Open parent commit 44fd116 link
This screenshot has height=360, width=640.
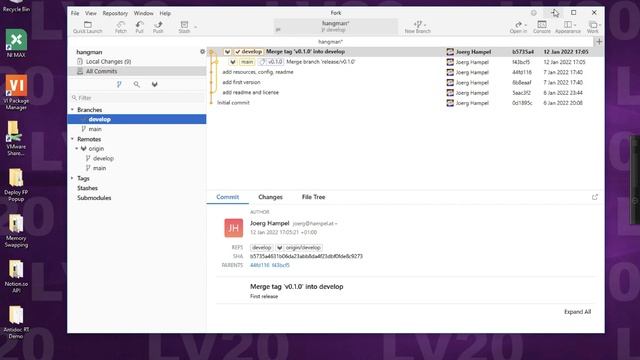pos(260,265)
